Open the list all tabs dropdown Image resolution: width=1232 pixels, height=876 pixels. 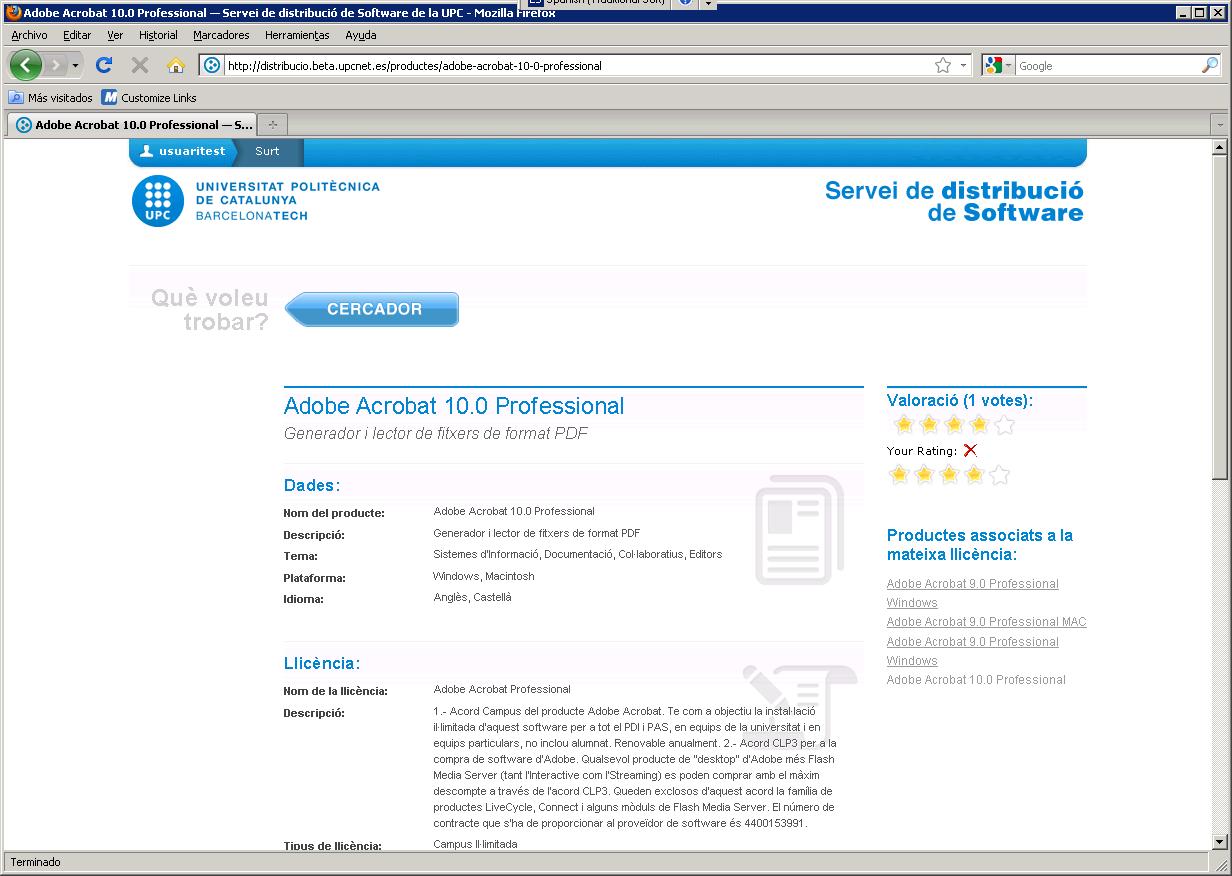coord(1218,125)
